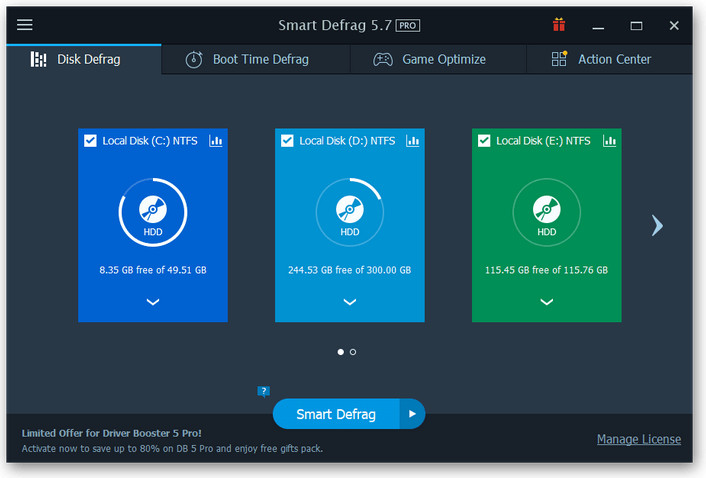Open the hamburger main menu

[25, 25]
